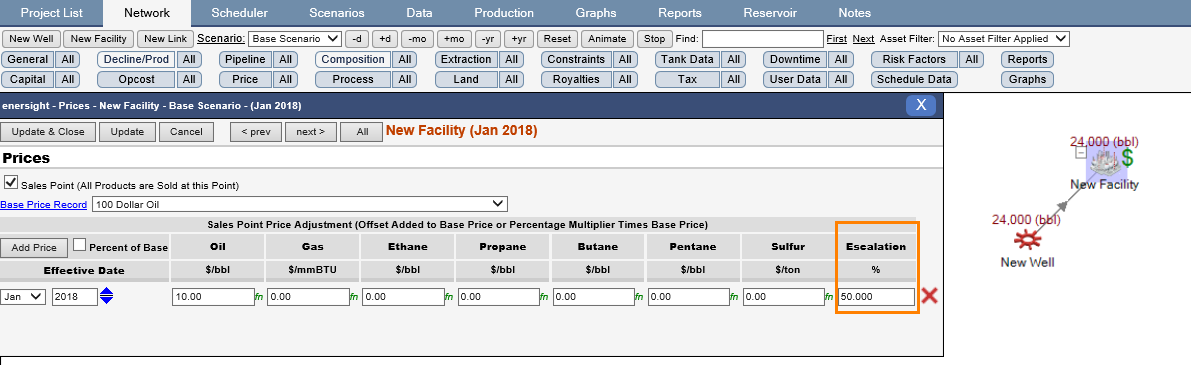This screenshot has height=365, width=1191.
Task: Click in the Find search field
Action: (763, 39)
